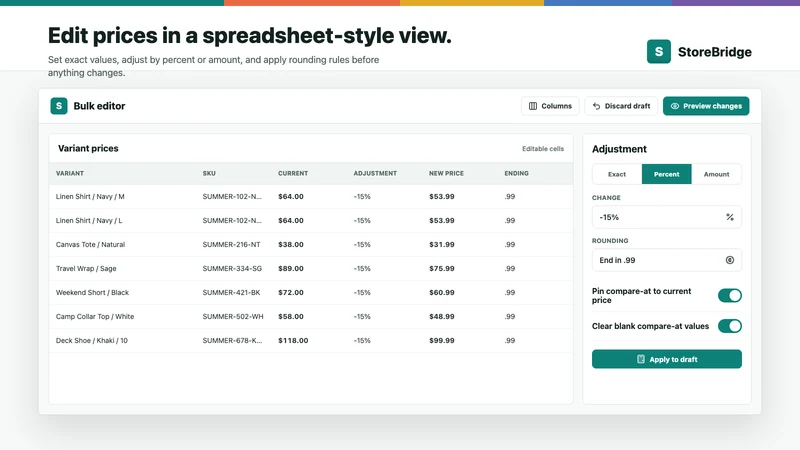This screenshot has width=800, height=450.
Task: Click the SKU column header
Action: coord(209,173)
